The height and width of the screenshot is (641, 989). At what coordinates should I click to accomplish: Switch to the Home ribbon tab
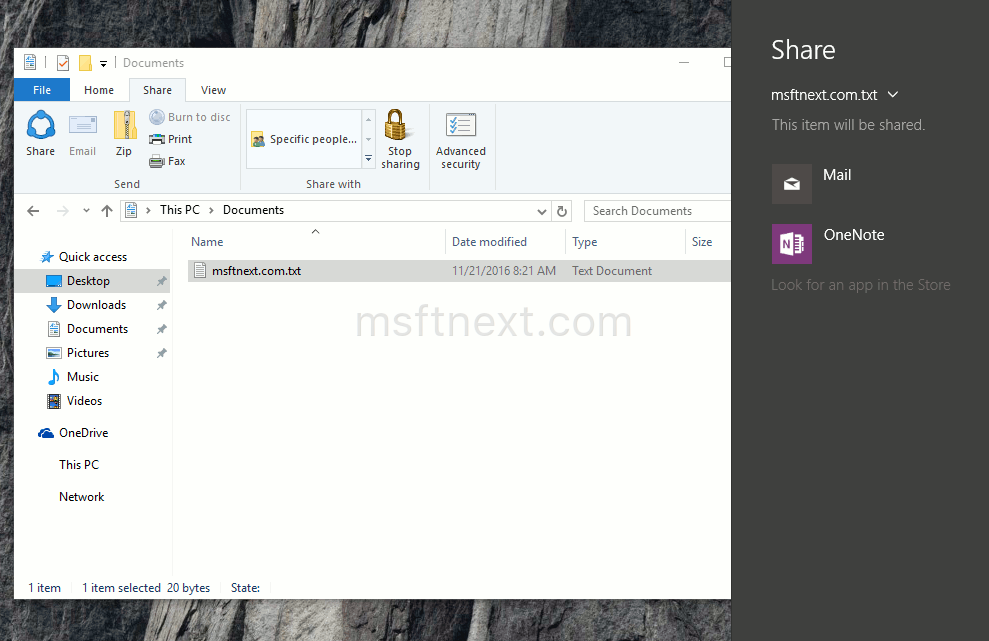pos(98,89)
